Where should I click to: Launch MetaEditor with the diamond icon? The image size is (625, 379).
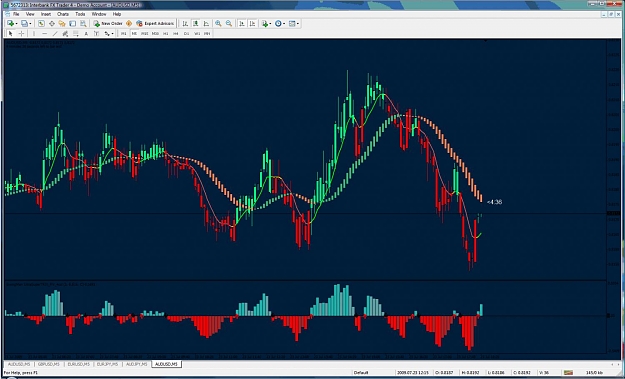point(129,24)
